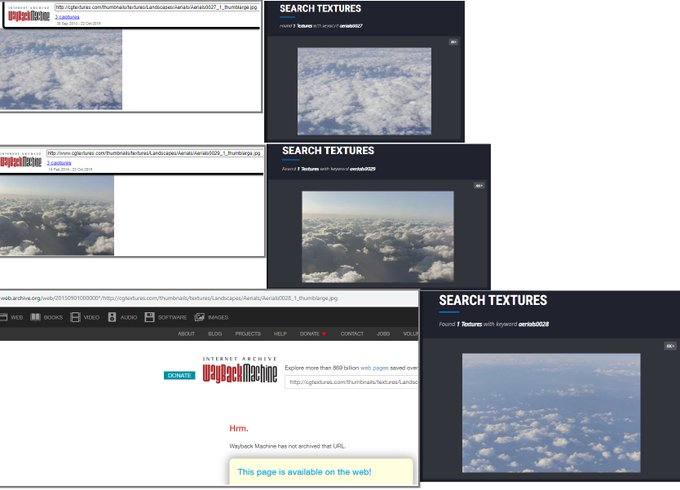Viewport: 680px width, 490px height.
Task: Open the archived Aerials0027 cloud thumbnail
Action: [x=61, y=69]
